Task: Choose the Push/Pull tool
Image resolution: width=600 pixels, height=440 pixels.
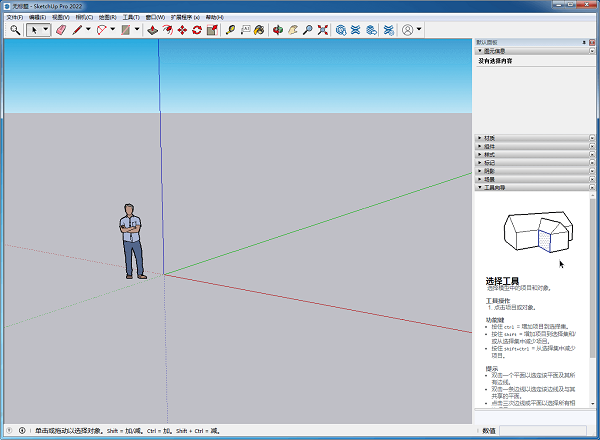Action: (x=152, y=30)
